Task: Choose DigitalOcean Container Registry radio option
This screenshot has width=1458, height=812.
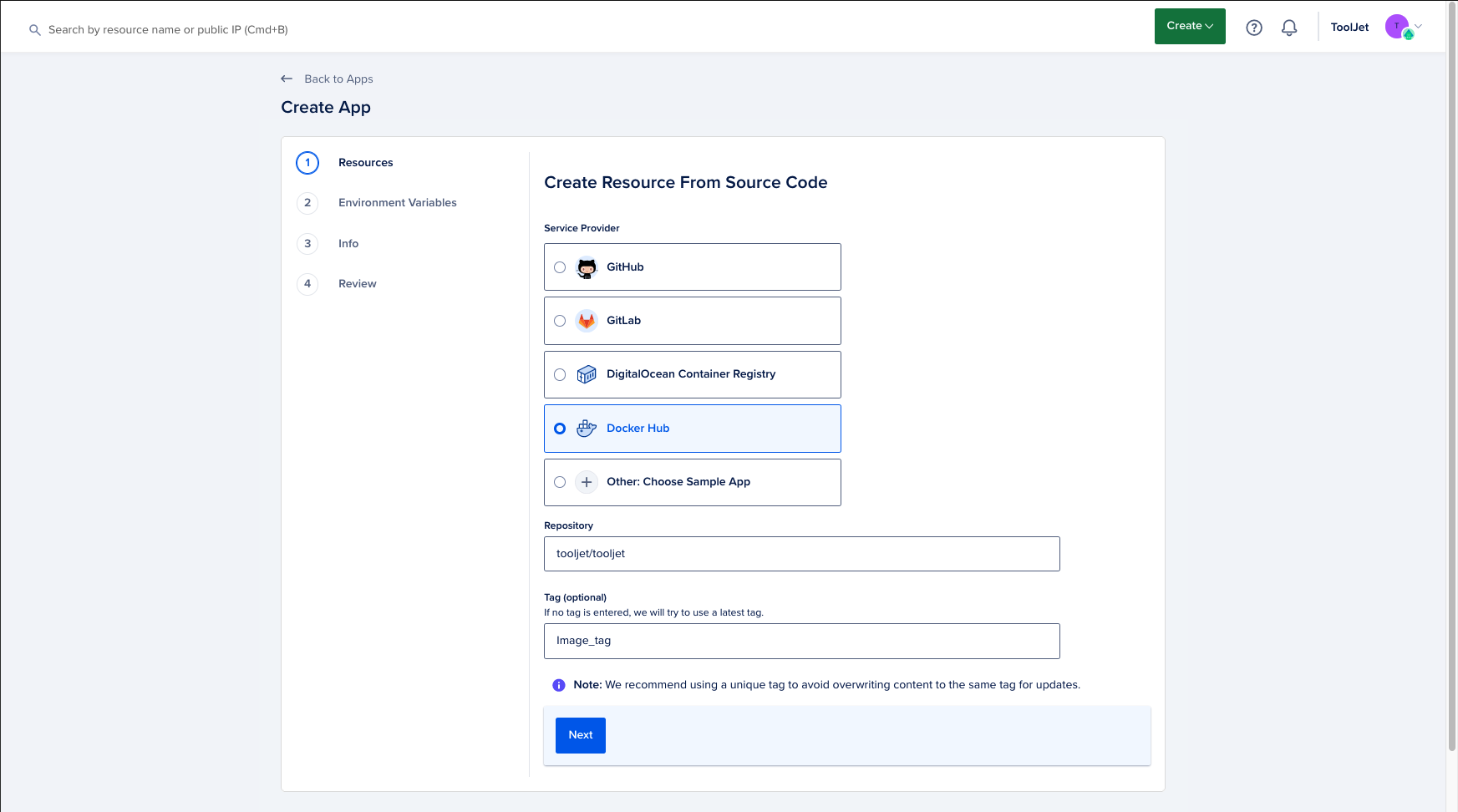Action: click(x=560, y=375)
